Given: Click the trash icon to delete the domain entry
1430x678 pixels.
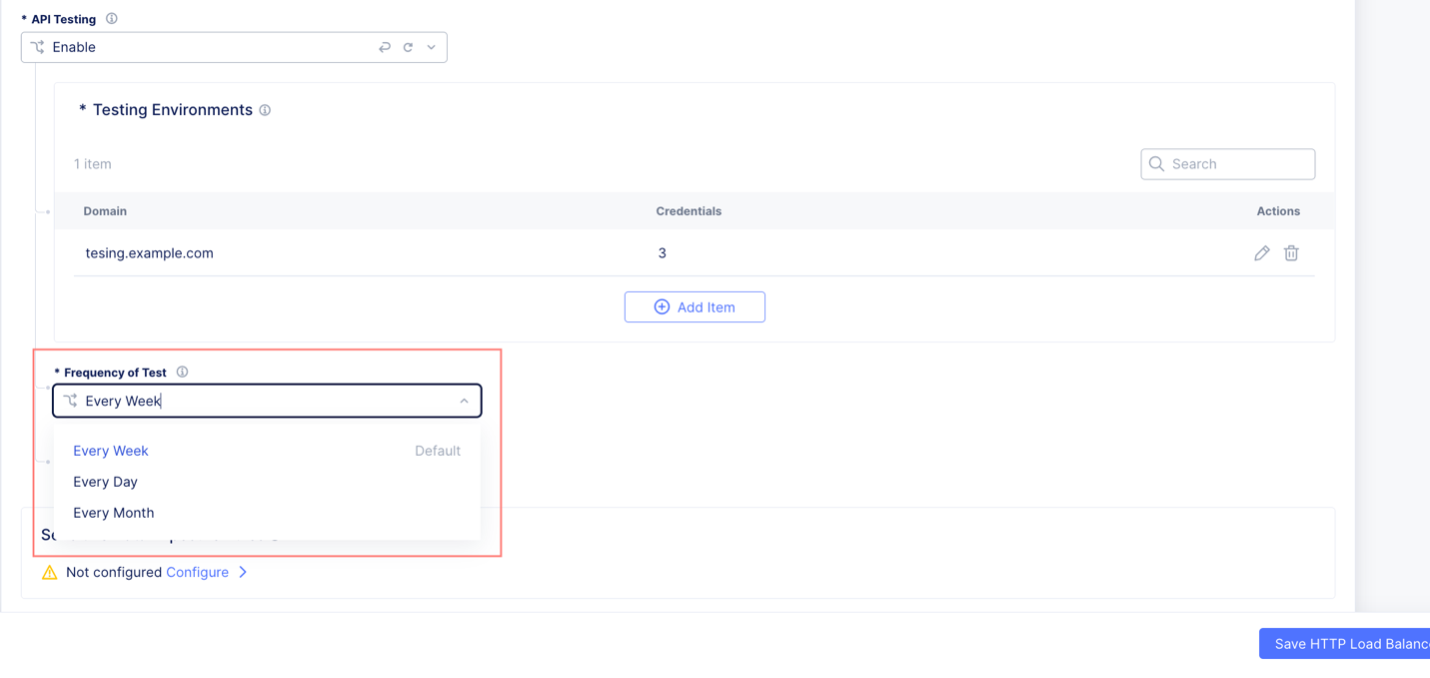Looking at the screenshot, I should (1291, 253).
